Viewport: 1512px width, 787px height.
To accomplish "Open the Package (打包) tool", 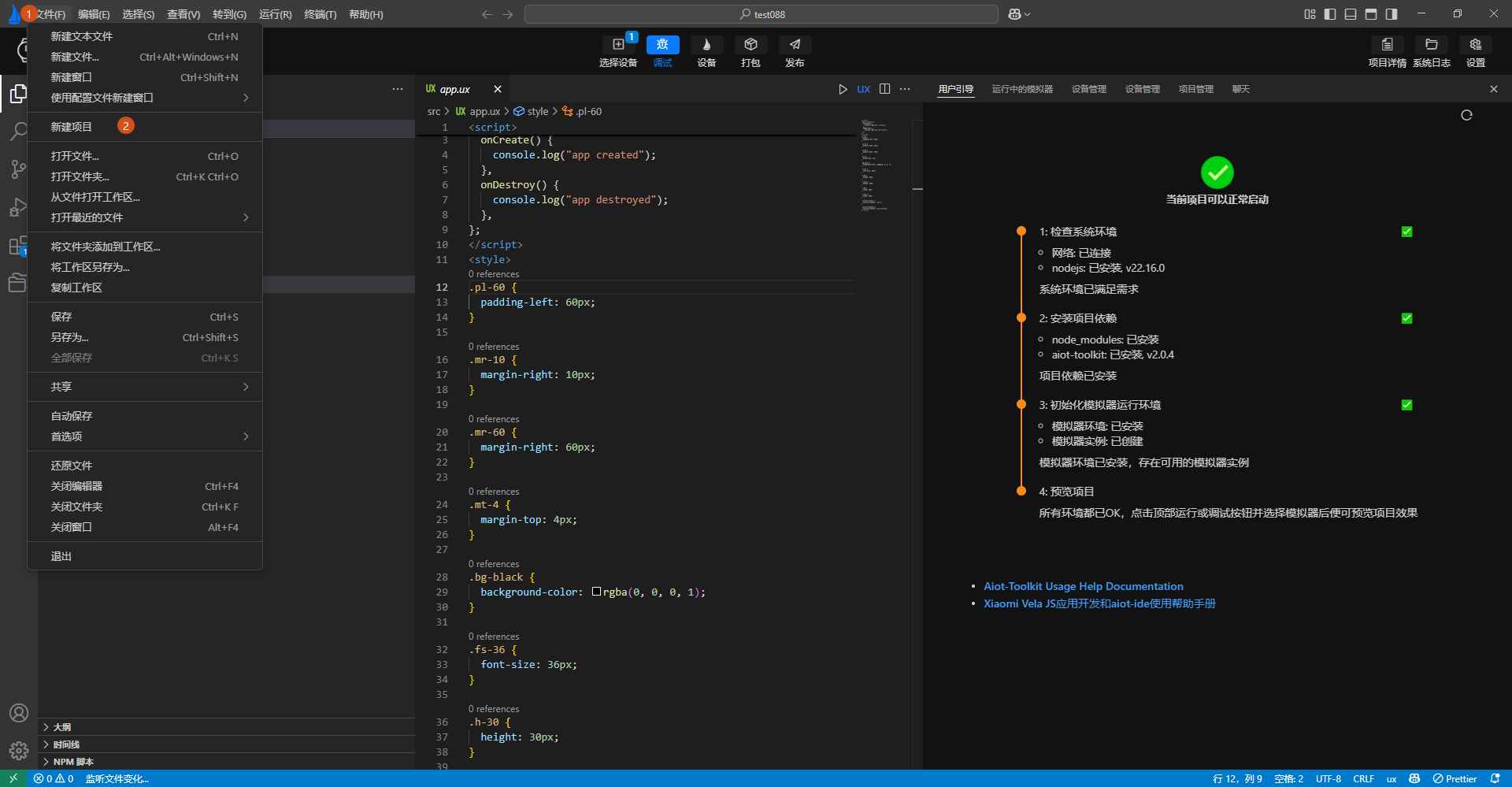I will [750, 45].
